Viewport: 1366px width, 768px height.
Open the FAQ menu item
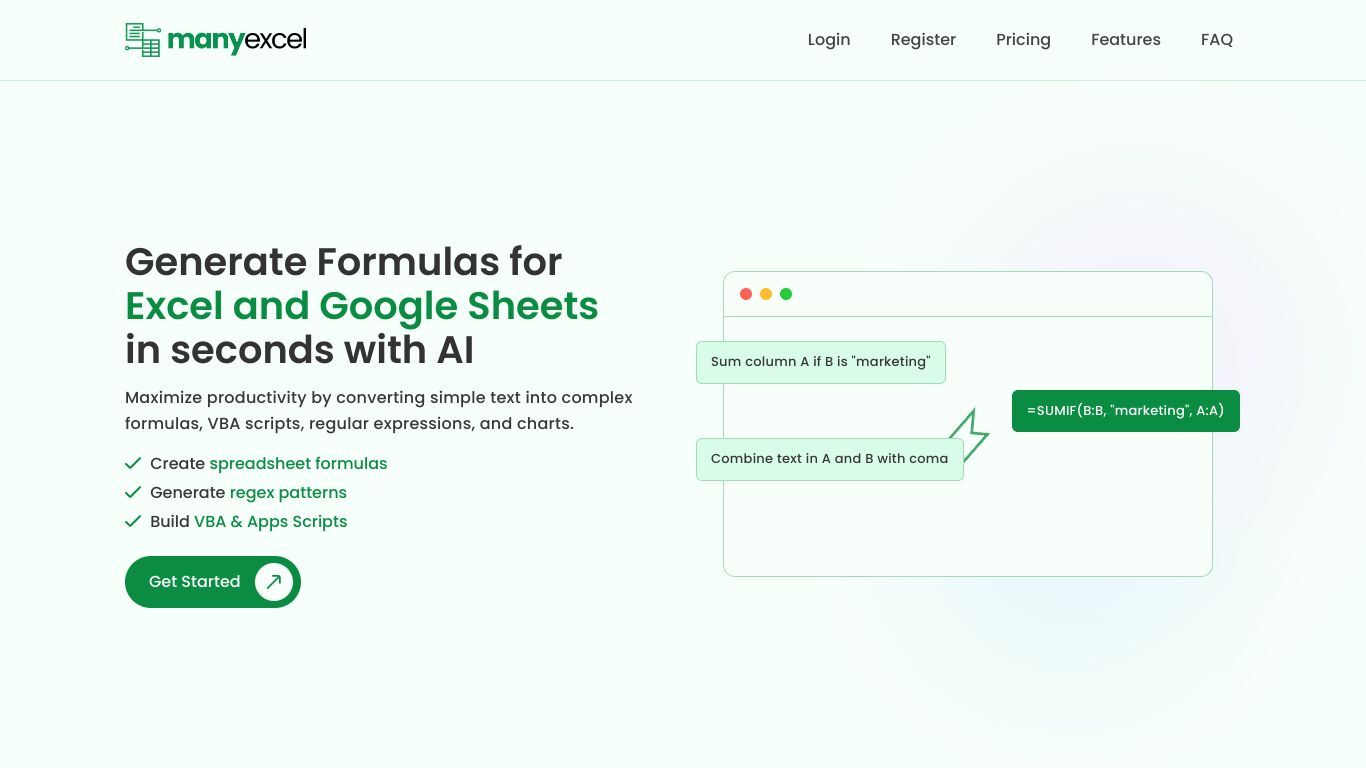1217,40
